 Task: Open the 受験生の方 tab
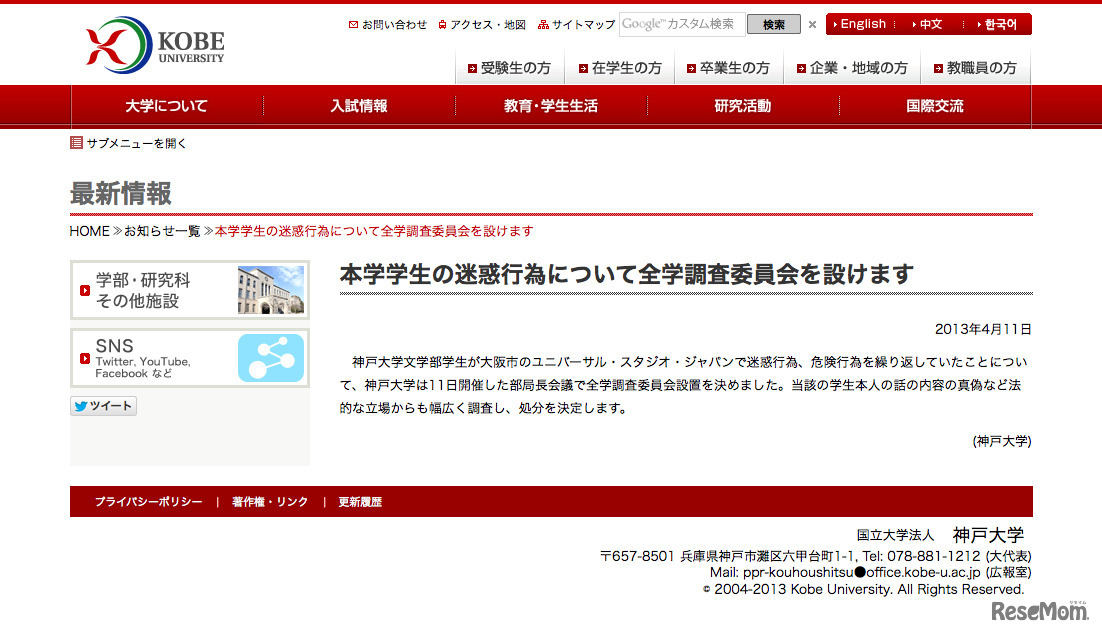509,67
